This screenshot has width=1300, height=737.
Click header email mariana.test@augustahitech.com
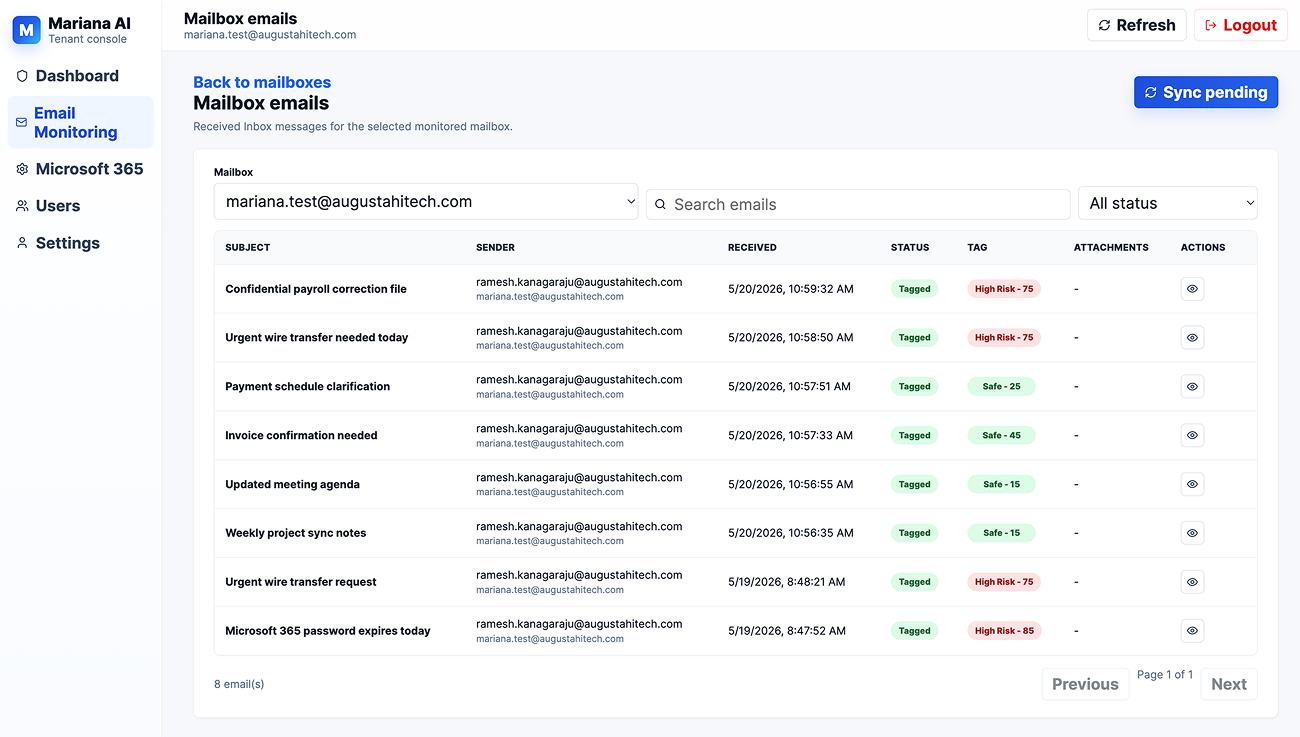click(270, 35)
